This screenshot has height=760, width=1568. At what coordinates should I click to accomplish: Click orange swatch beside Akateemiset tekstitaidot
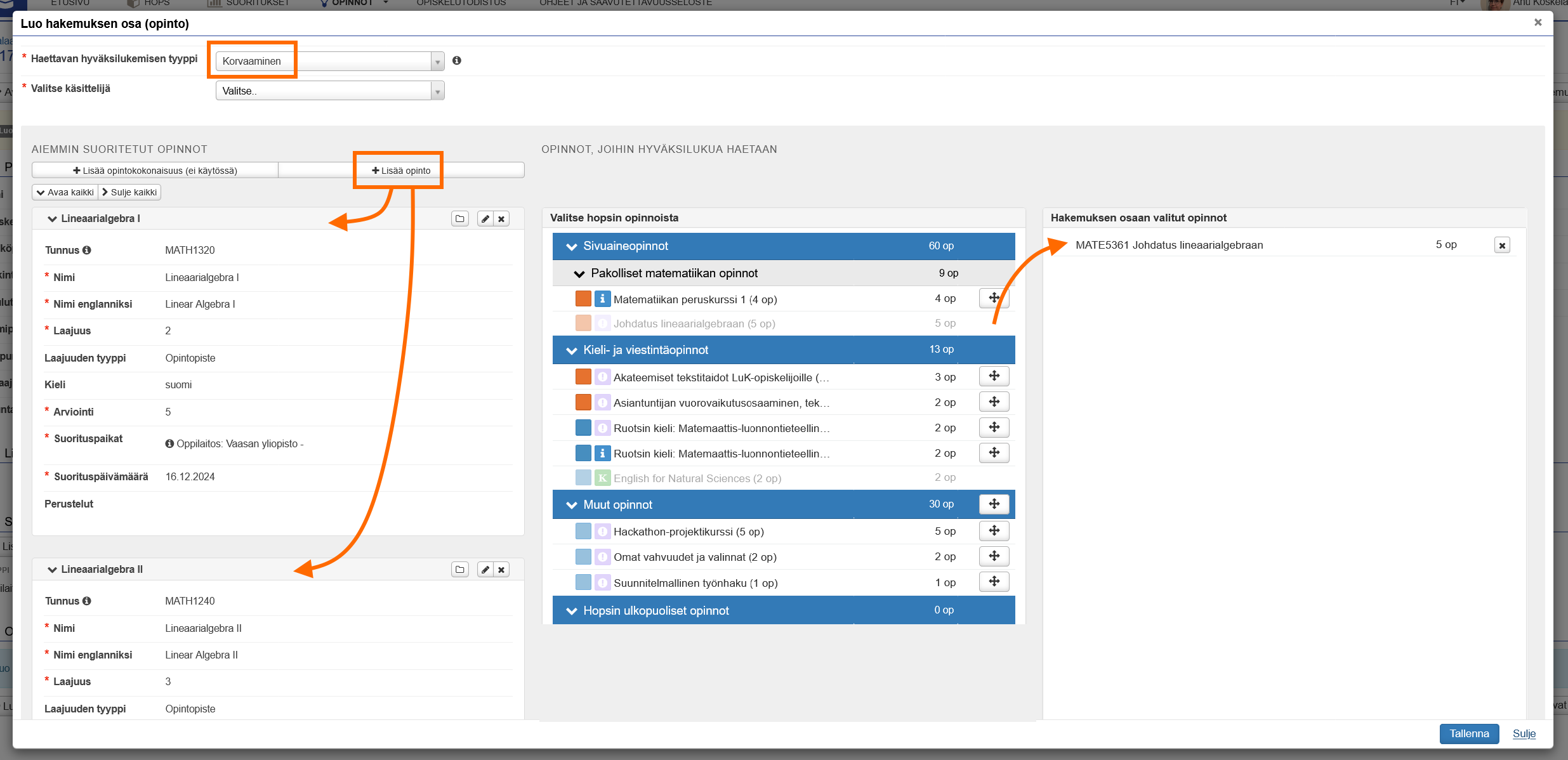[x=583, y=377]
